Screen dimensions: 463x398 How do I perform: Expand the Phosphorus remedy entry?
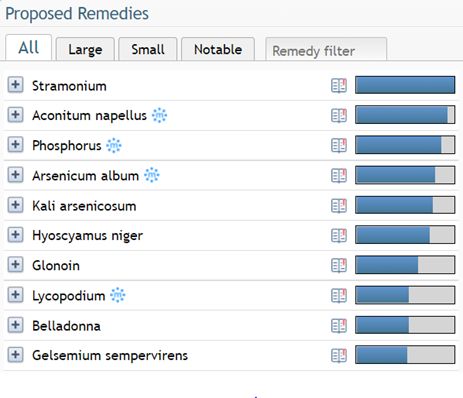pyautogui.click(x=15, y=145)
